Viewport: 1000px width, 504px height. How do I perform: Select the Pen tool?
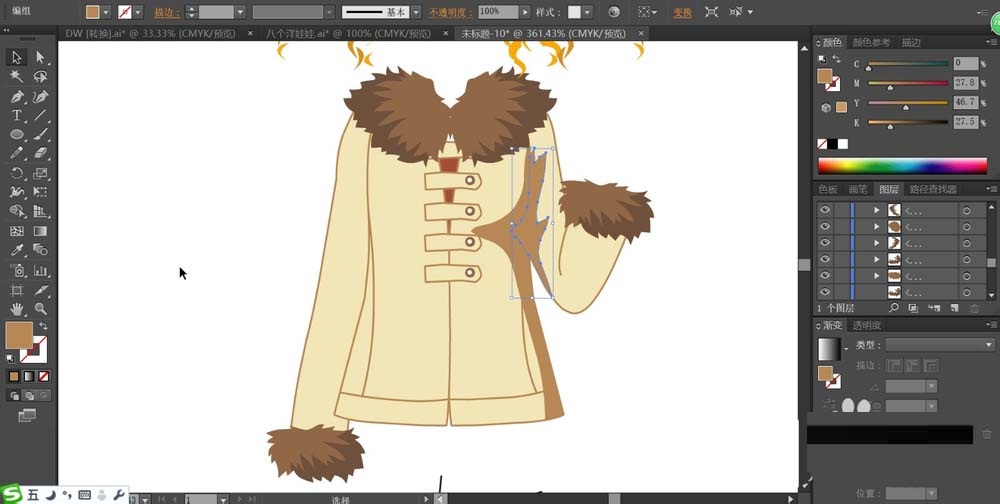[17, 97]
